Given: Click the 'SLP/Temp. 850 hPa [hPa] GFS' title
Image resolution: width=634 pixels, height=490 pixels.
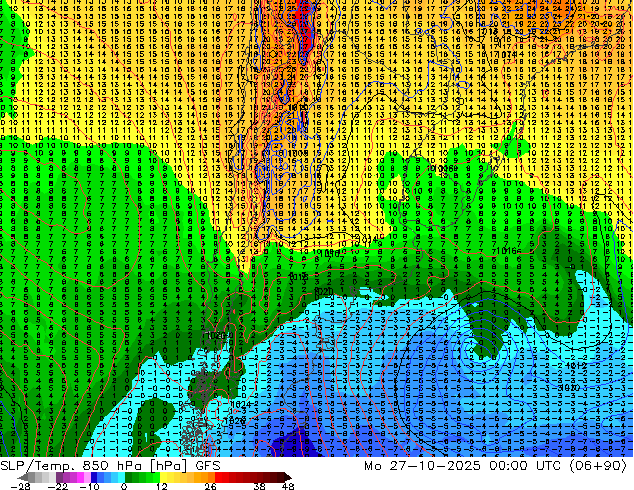Looking at the screenshot, I should tap(110, 466).
